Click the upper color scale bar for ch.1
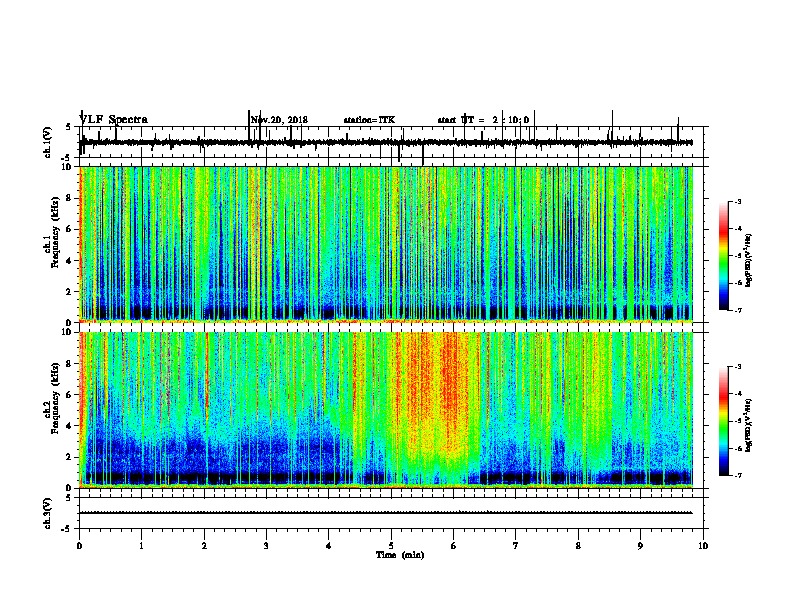 [724, 255]
